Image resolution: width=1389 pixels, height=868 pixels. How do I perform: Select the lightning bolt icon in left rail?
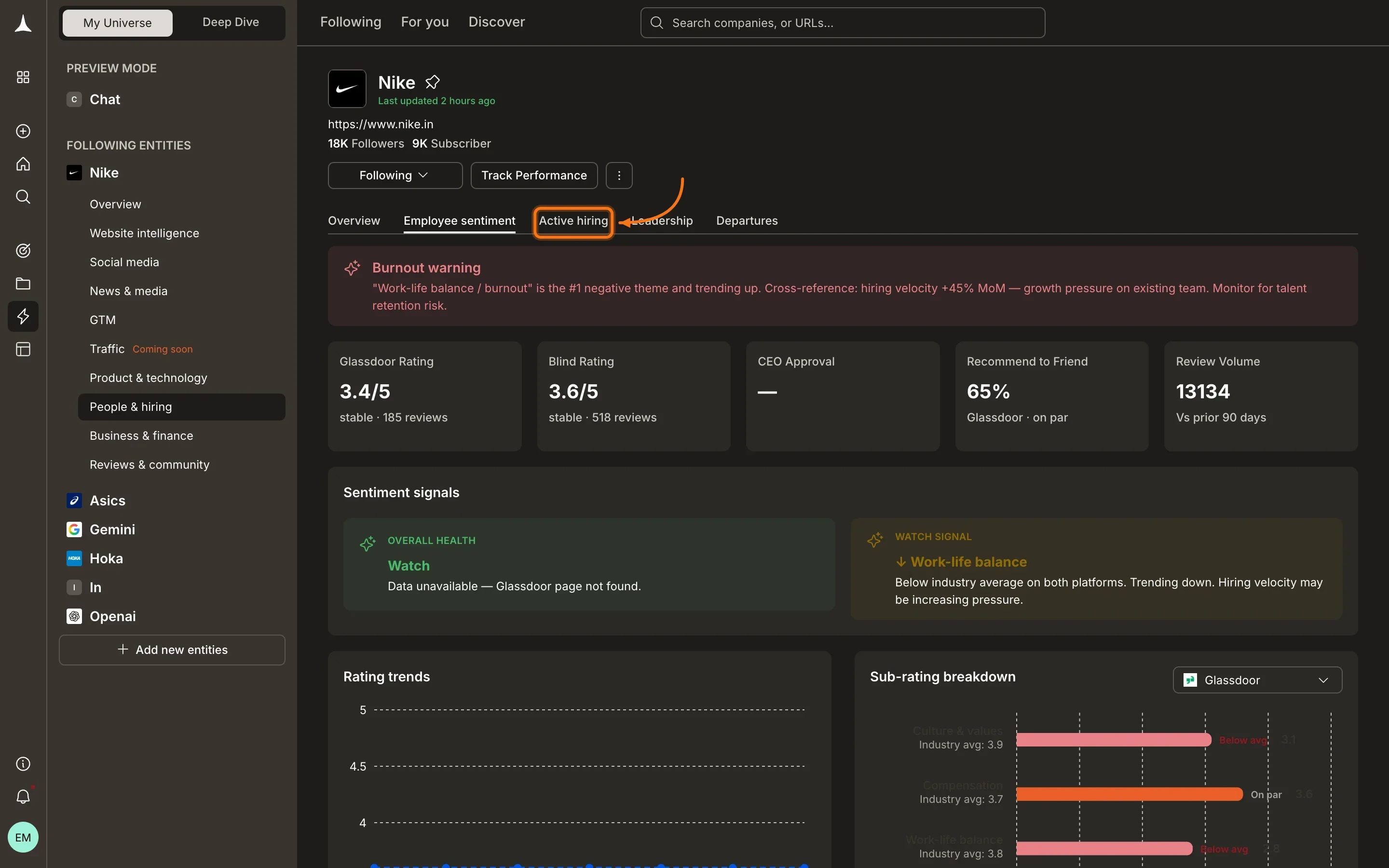23,316
